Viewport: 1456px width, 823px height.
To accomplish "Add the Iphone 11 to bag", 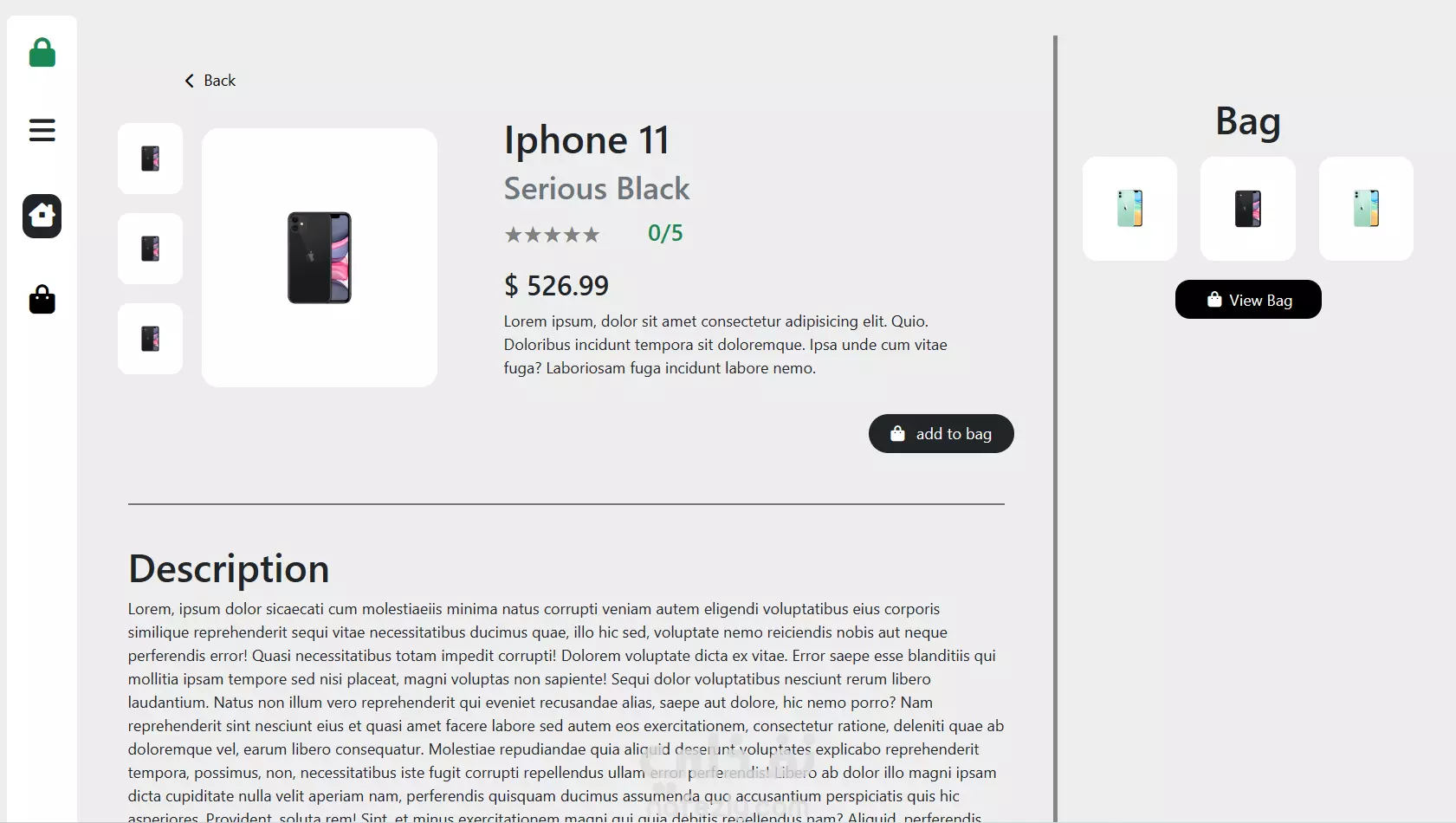I will (941, 433).
